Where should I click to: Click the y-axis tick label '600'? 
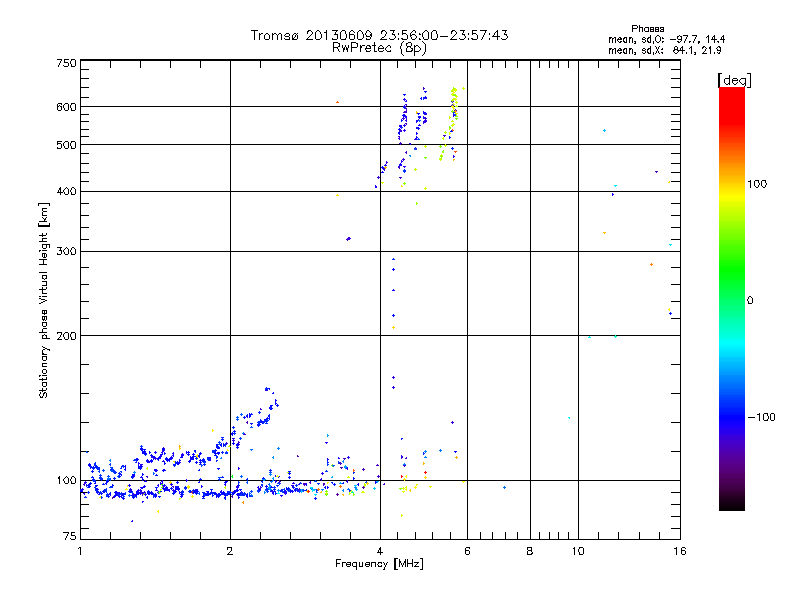tap(66, 107)
